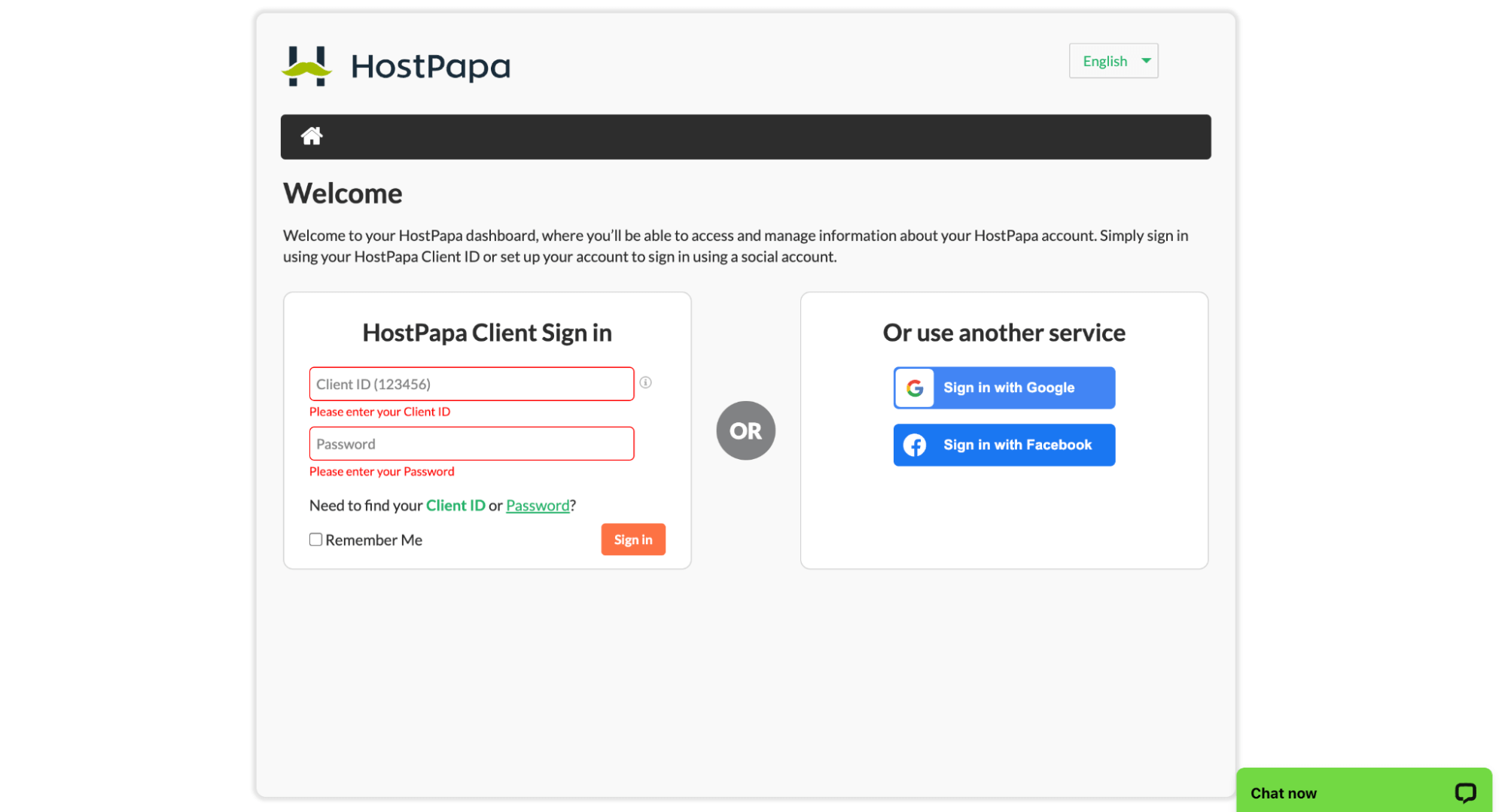Click the Sign in button
The width and height of the screenshot is (1505, 812).
pyautogui.click(x=632, y=539)
